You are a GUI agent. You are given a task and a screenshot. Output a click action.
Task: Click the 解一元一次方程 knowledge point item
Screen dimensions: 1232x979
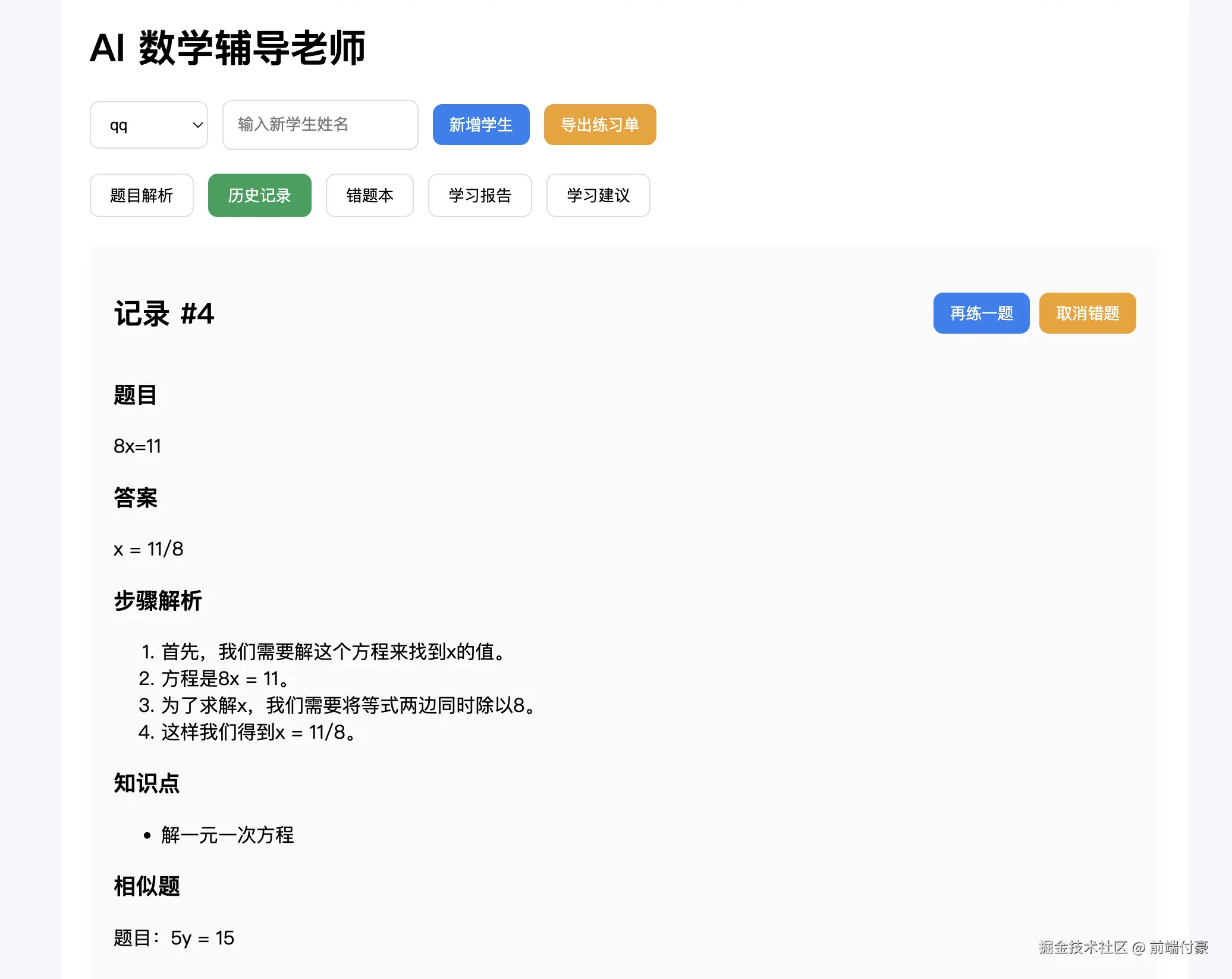click(227, 835)
